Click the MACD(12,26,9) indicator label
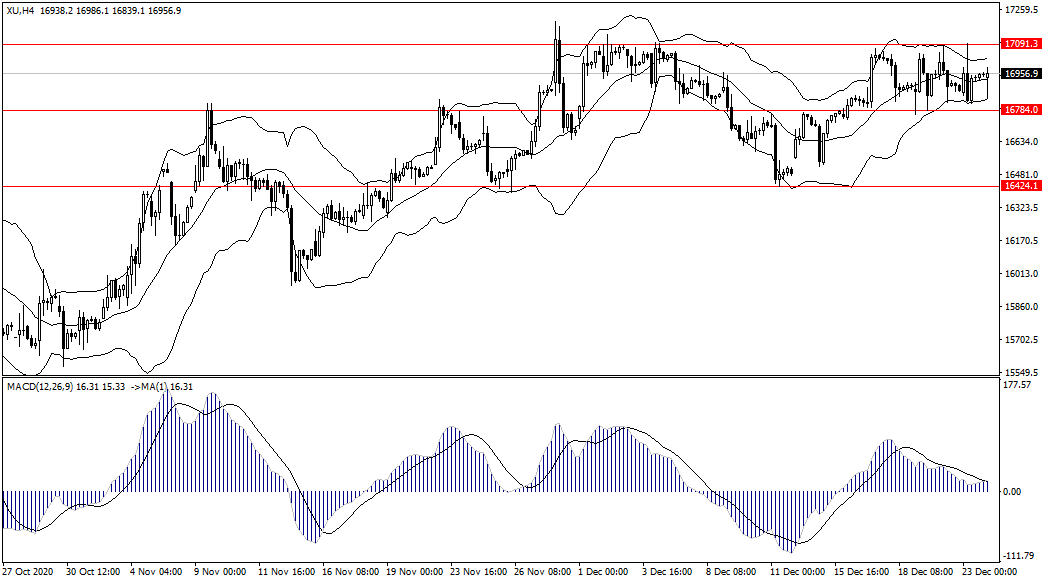 tap(41, 386)
